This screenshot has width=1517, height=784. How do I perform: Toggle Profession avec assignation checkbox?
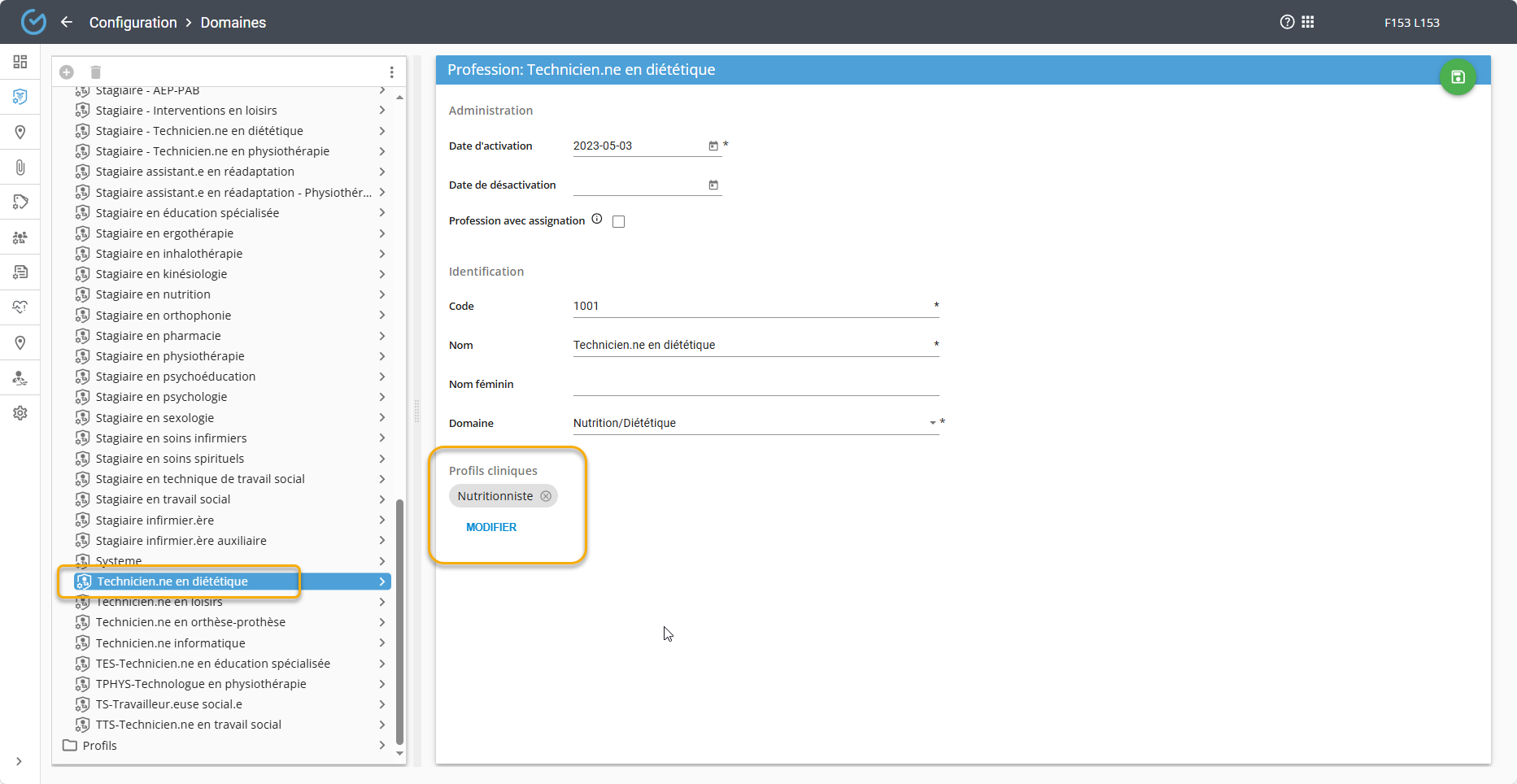coord(618,221)
